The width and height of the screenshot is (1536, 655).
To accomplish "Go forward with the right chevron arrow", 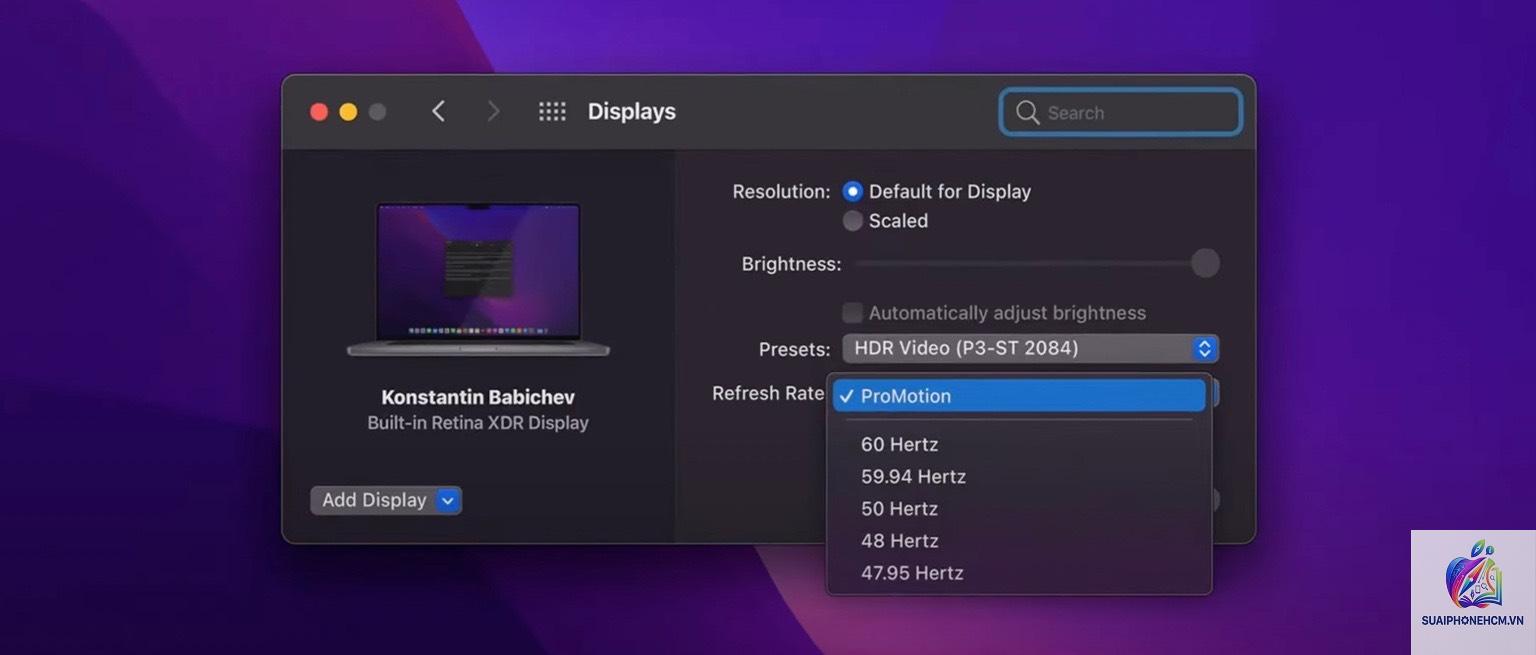I will (493, 112).
